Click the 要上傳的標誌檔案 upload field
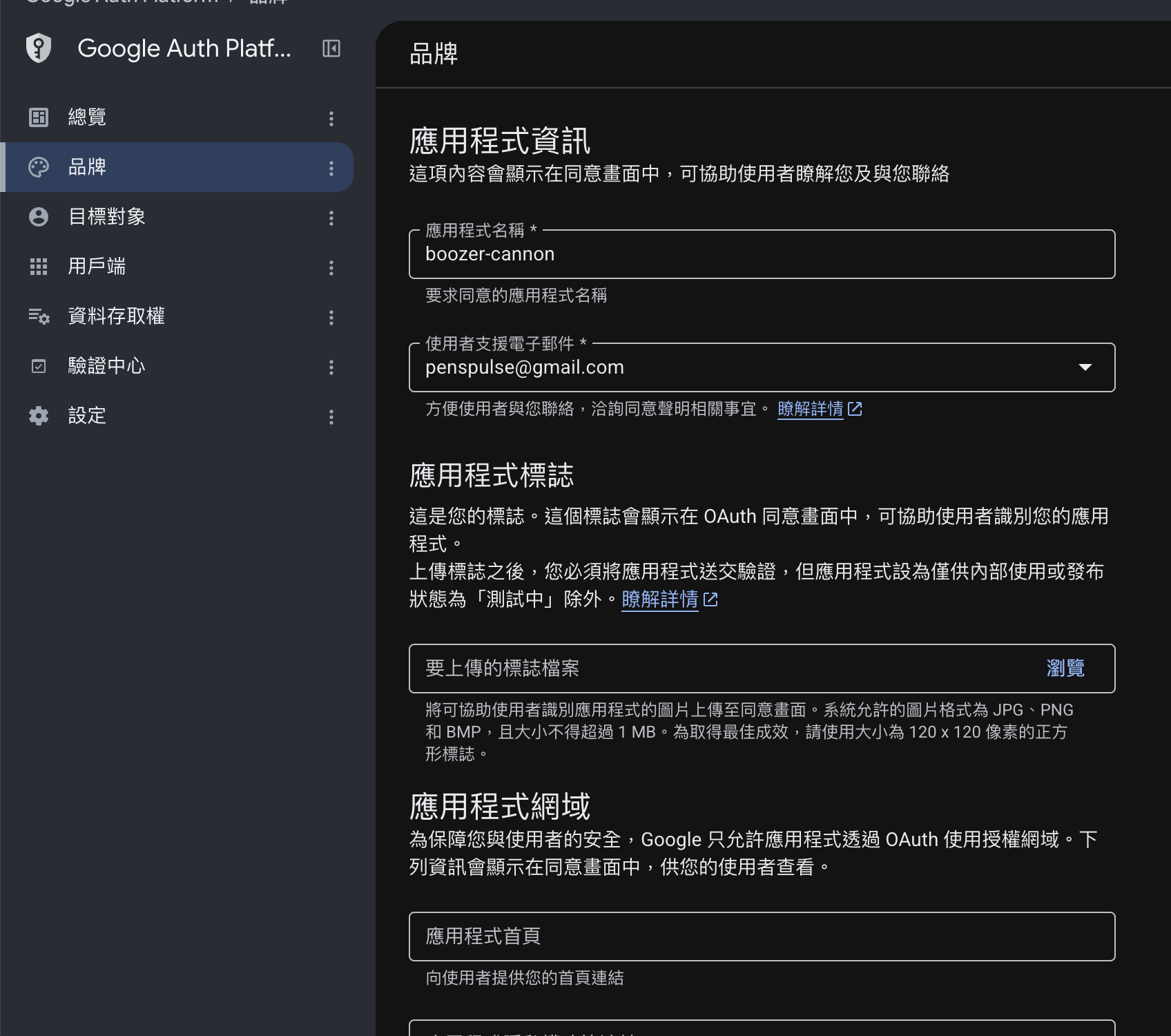This screenshot has height=1036, width=1171. pos(762,669)
